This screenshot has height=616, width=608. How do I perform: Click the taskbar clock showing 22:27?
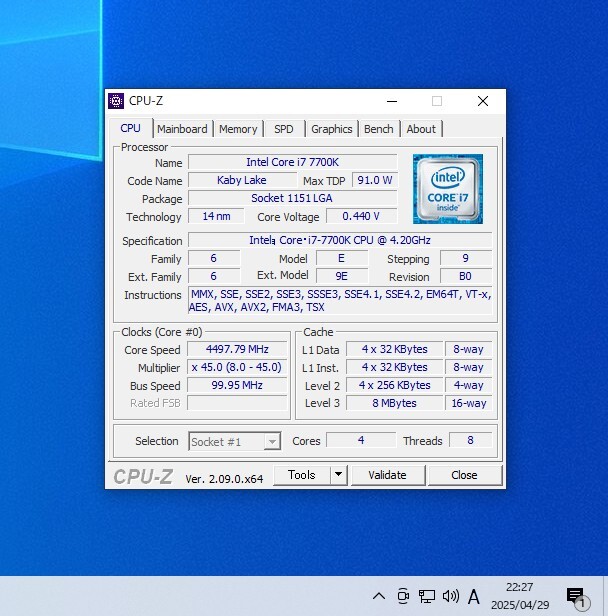pyautogui.click(x=520, y=596)
